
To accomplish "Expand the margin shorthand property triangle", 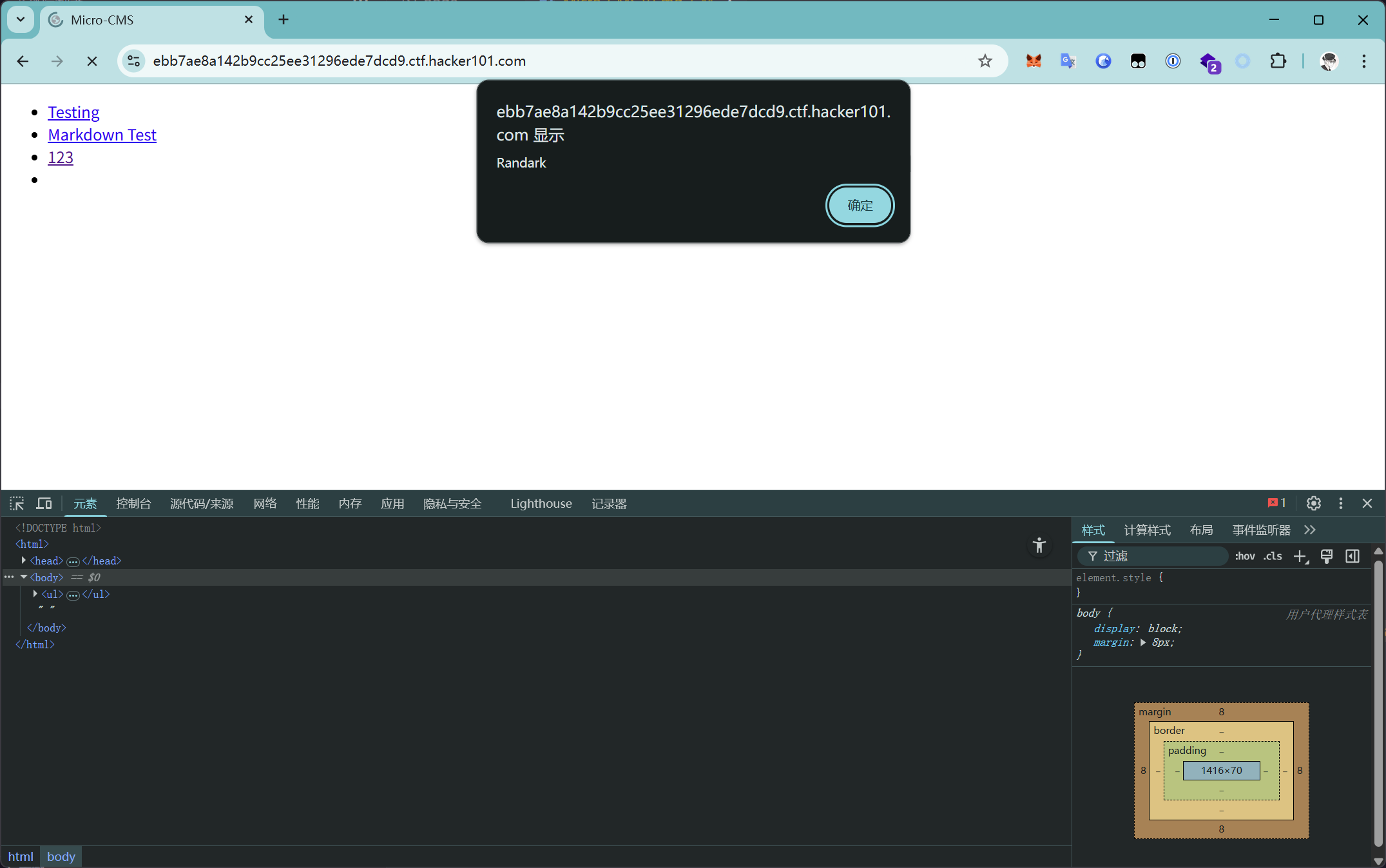I will pyautogui.click(x=1143, y=642).
